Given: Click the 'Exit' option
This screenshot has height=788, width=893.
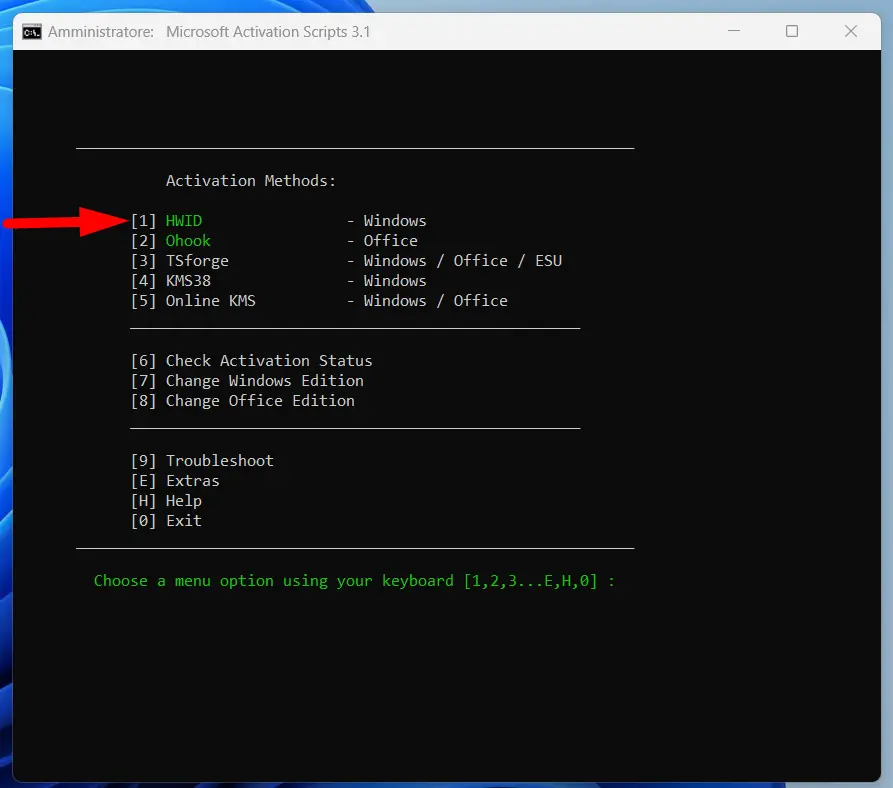Looking at the screenshot, I should pos(166,521).
